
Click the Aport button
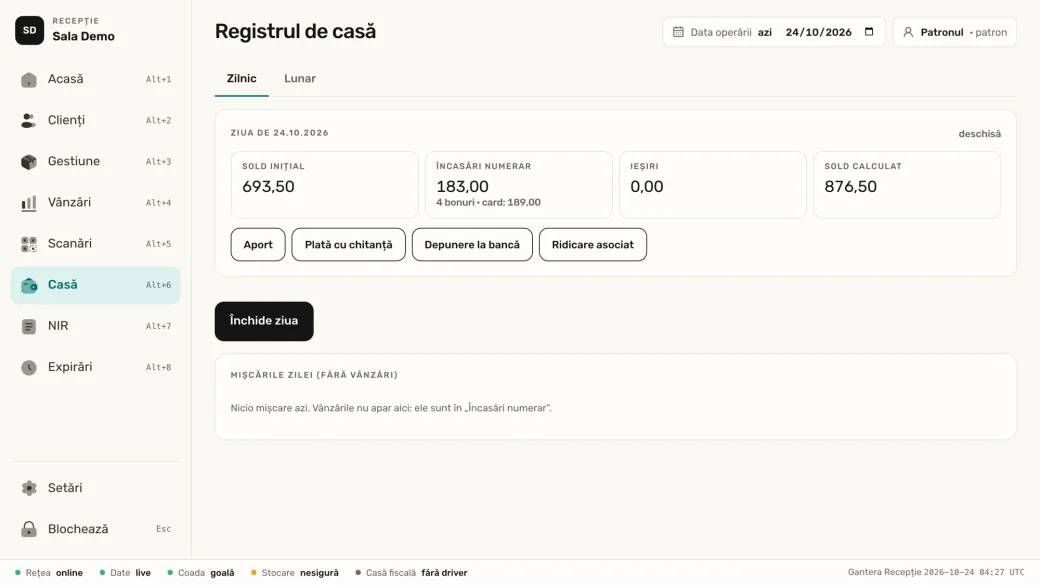pyautogui.click(x=258, y=245)
